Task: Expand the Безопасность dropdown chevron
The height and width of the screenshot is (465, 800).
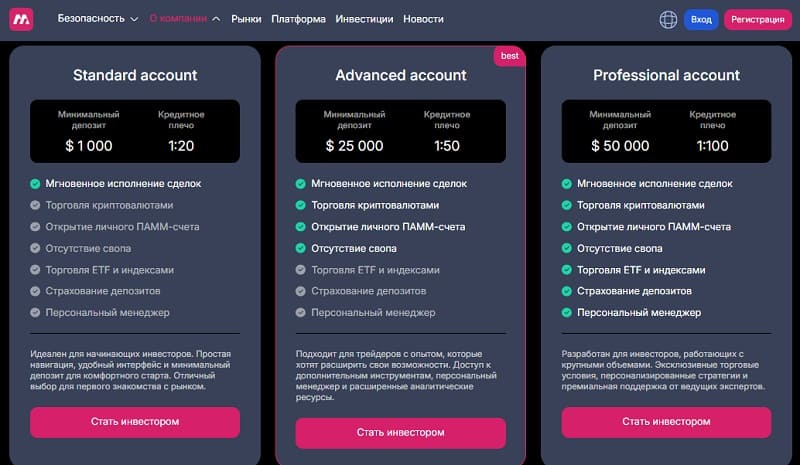Action: (134, 19)
